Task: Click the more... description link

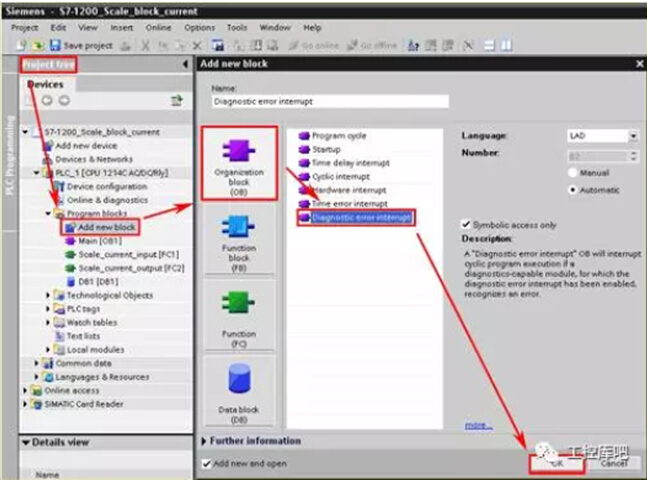Action: click(478, 425)
